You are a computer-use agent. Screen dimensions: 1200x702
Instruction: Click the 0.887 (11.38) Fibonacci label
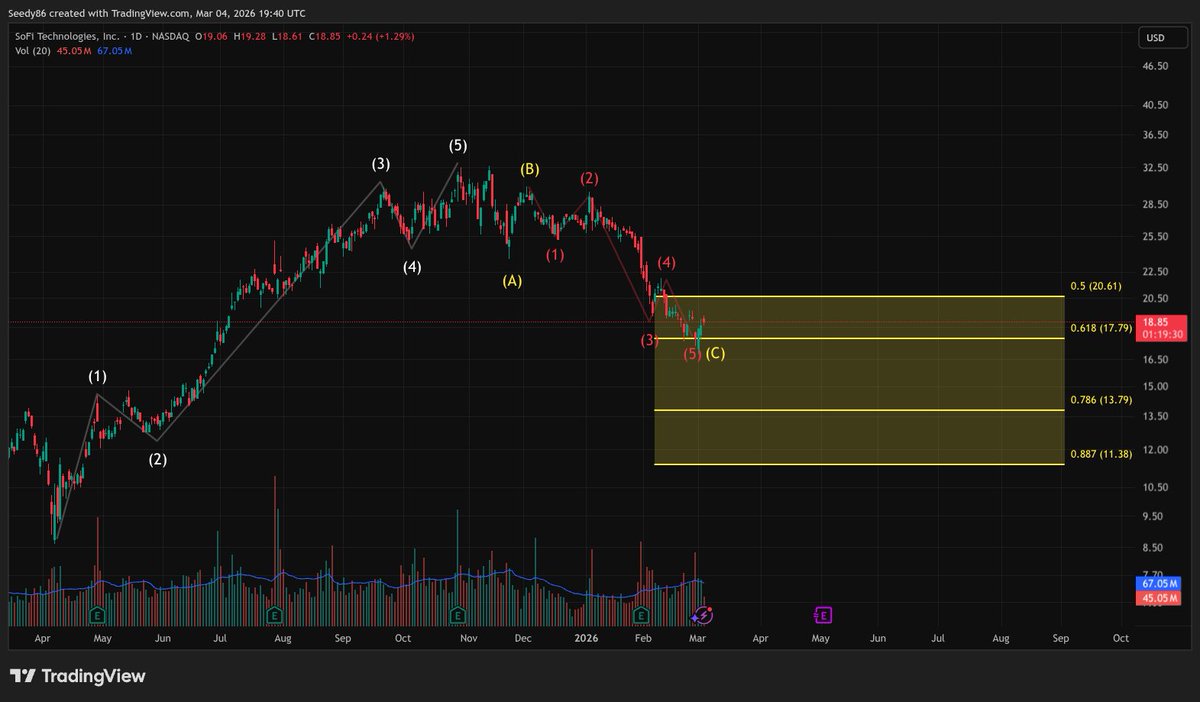pos(1101,454)
